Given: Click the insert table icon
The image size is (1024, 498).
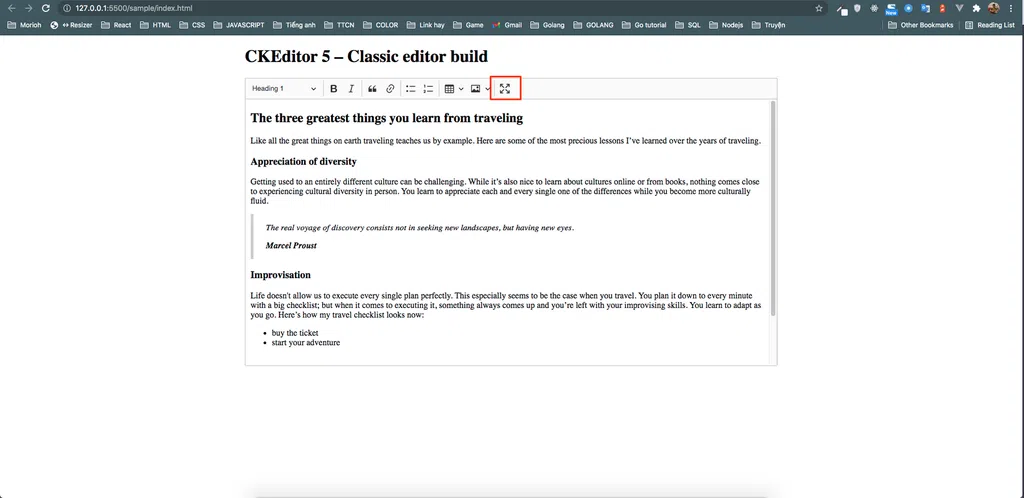Looking at the screenshot, I should coord(449,89).
